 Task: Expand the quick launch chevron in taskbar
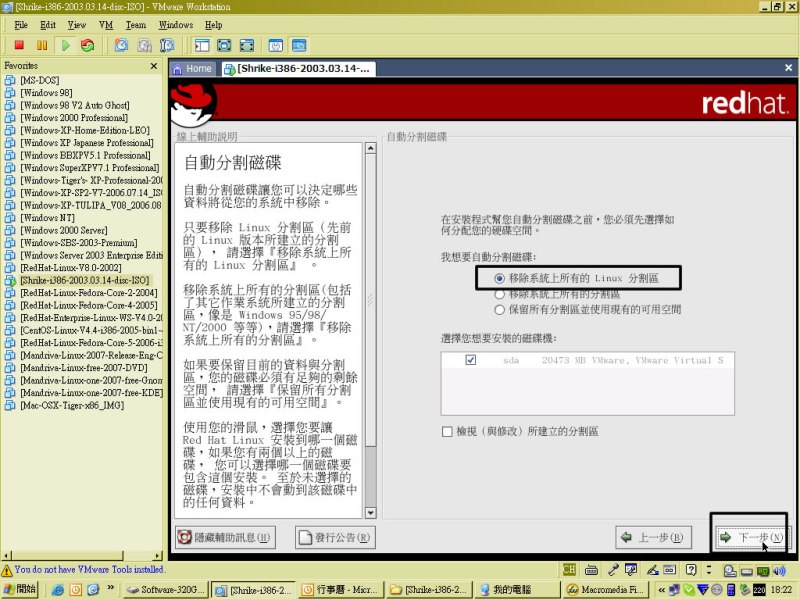pos(111,588)
